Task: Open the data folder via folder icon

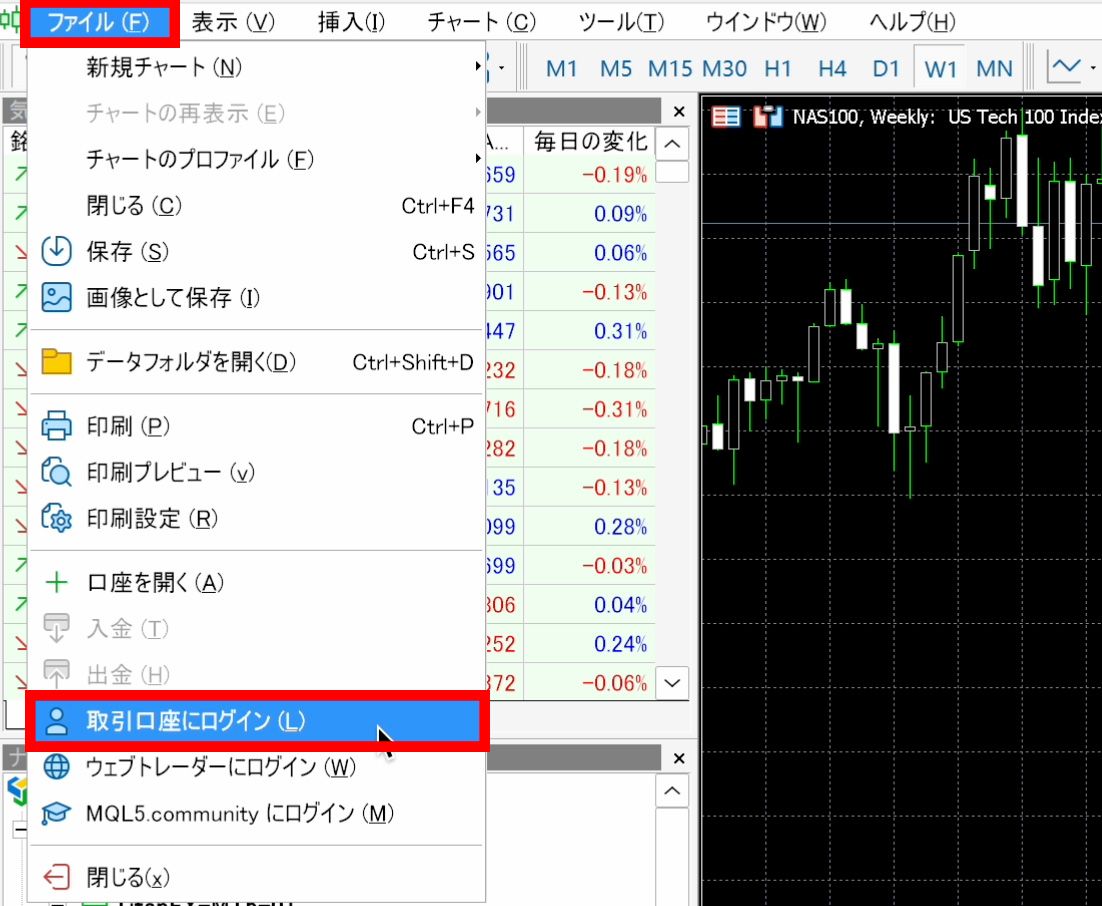Action: coord(56,361)
